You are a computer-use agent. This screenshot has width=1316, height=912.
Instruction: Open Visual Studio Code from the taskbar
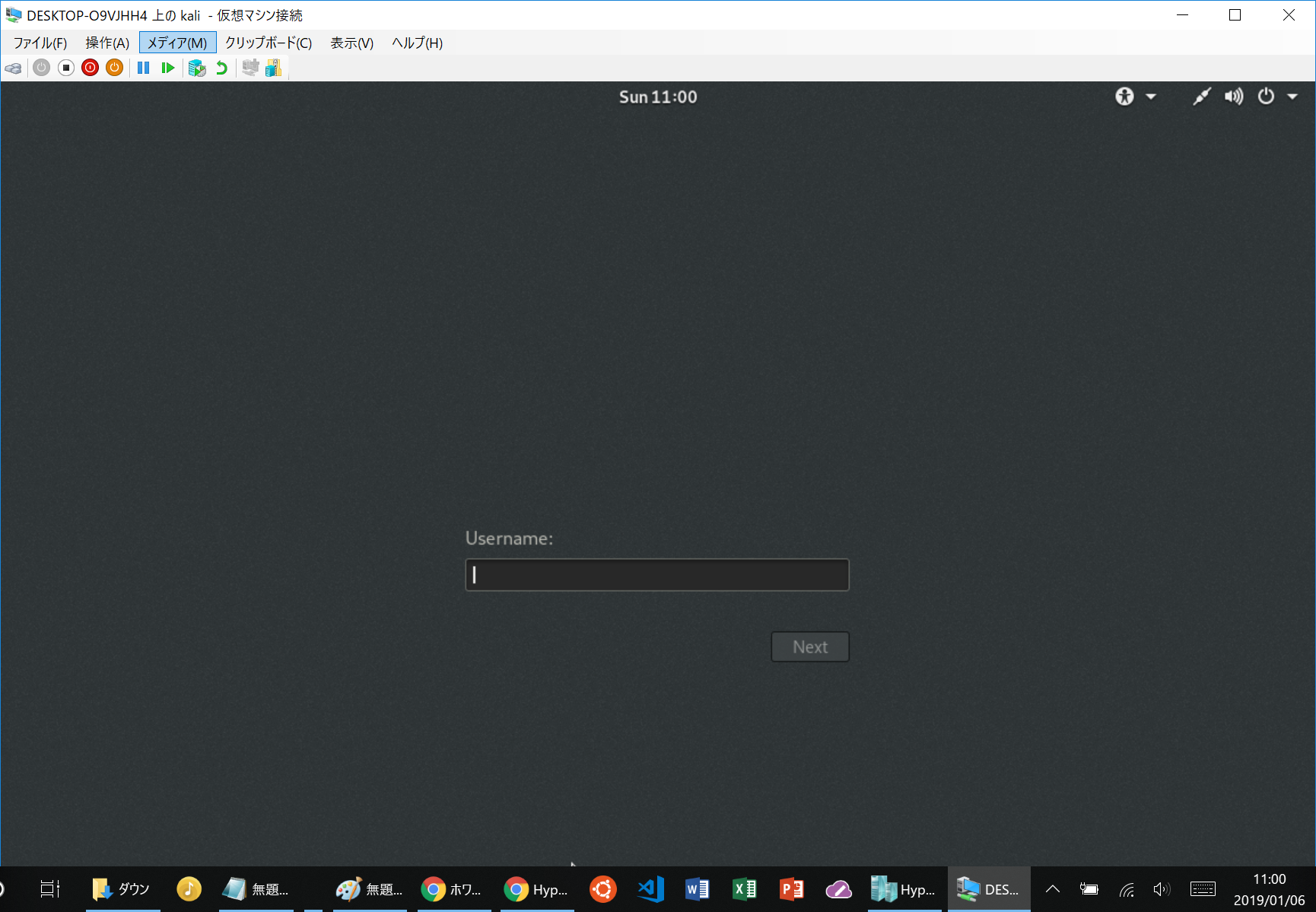[650, 889]
